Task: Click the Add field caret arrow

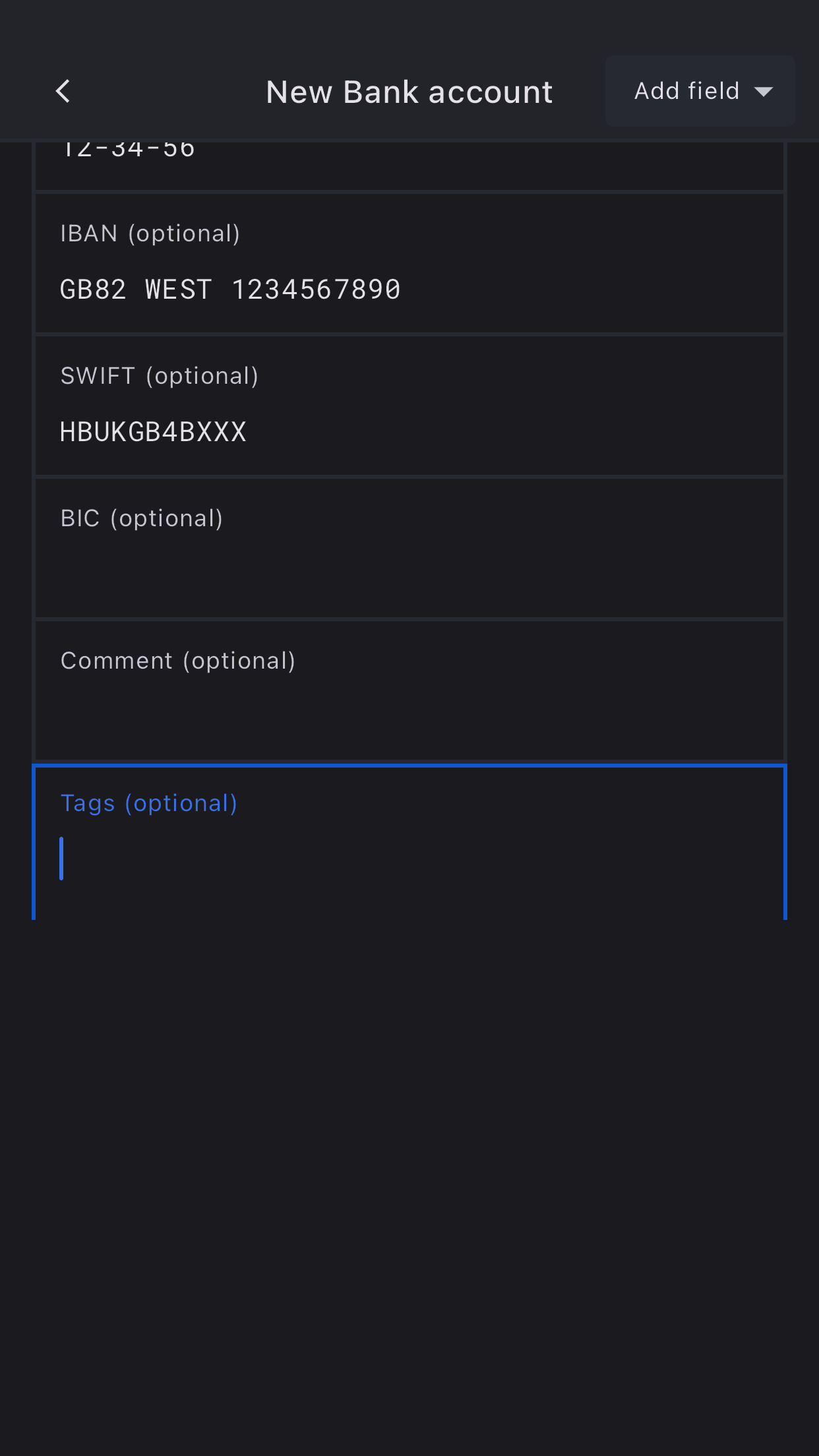Action: pos(763,92)
